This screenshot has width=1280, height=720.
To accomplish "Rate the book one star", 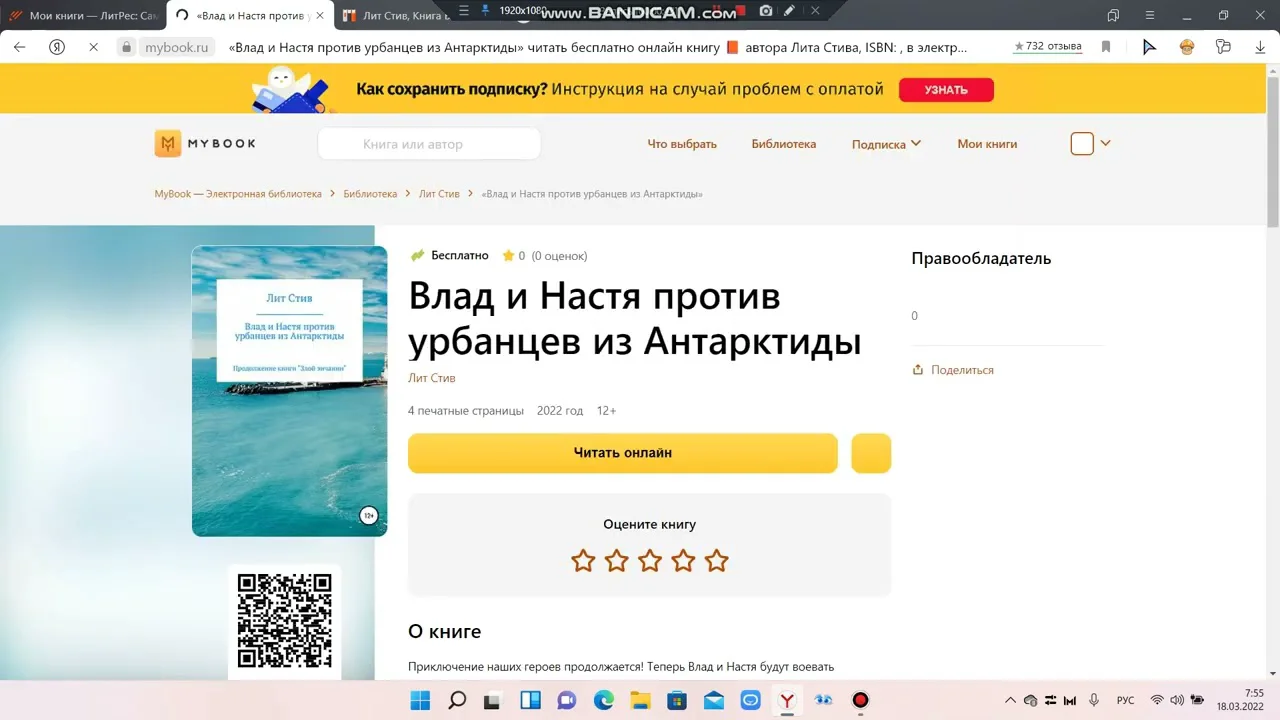I will 583,561.
